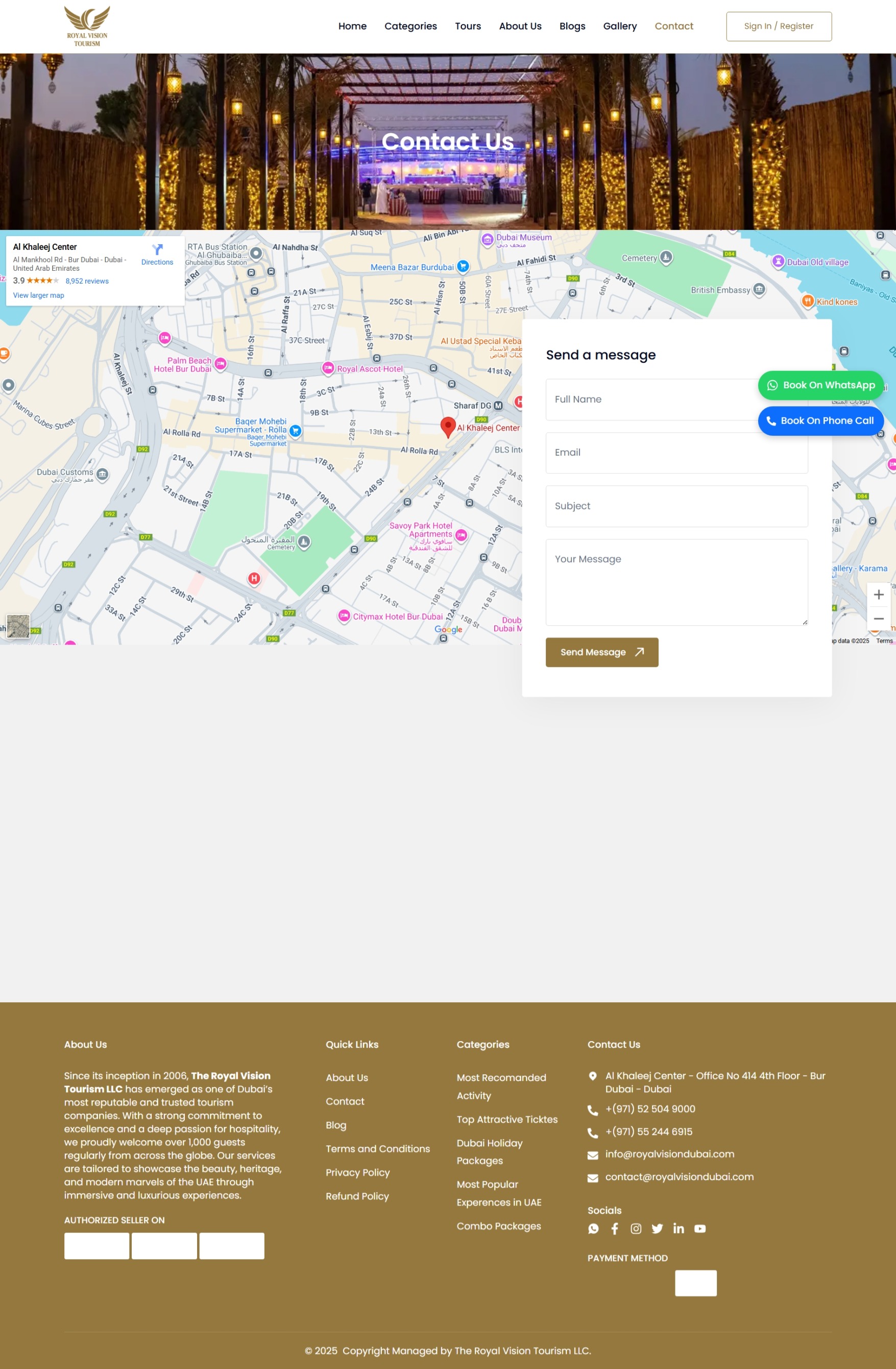The width and height of the screenshot is (896, 1369).
Task: Open the Categories menu item
Action: pyautogui.click(x=410, y=27)
